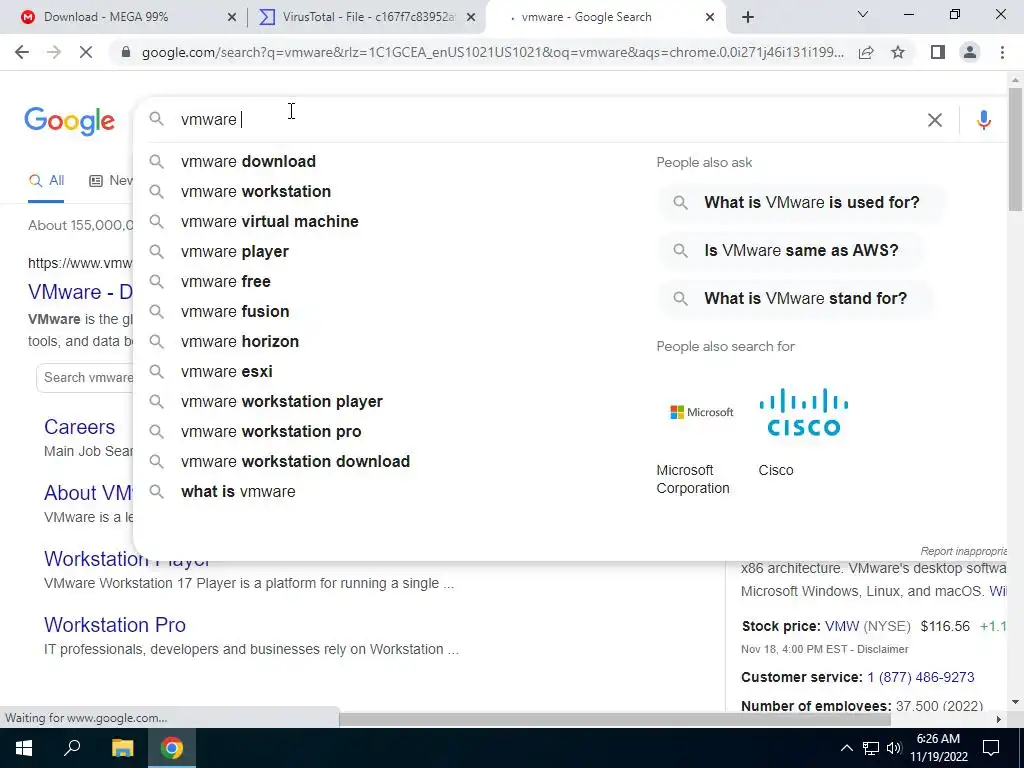Click the Cisco logo thumbnail

[803, 412]
